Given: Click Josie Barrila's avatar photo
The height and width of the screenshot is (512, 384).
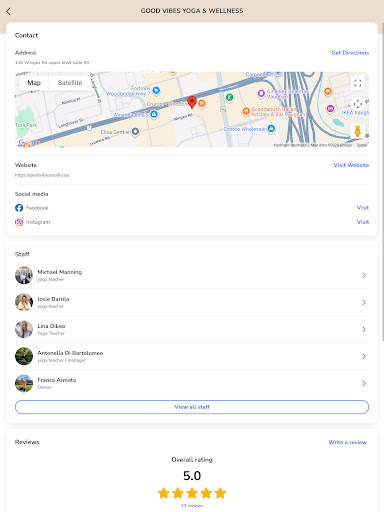Looking at the screenshot, I should (x=24, y=302).
